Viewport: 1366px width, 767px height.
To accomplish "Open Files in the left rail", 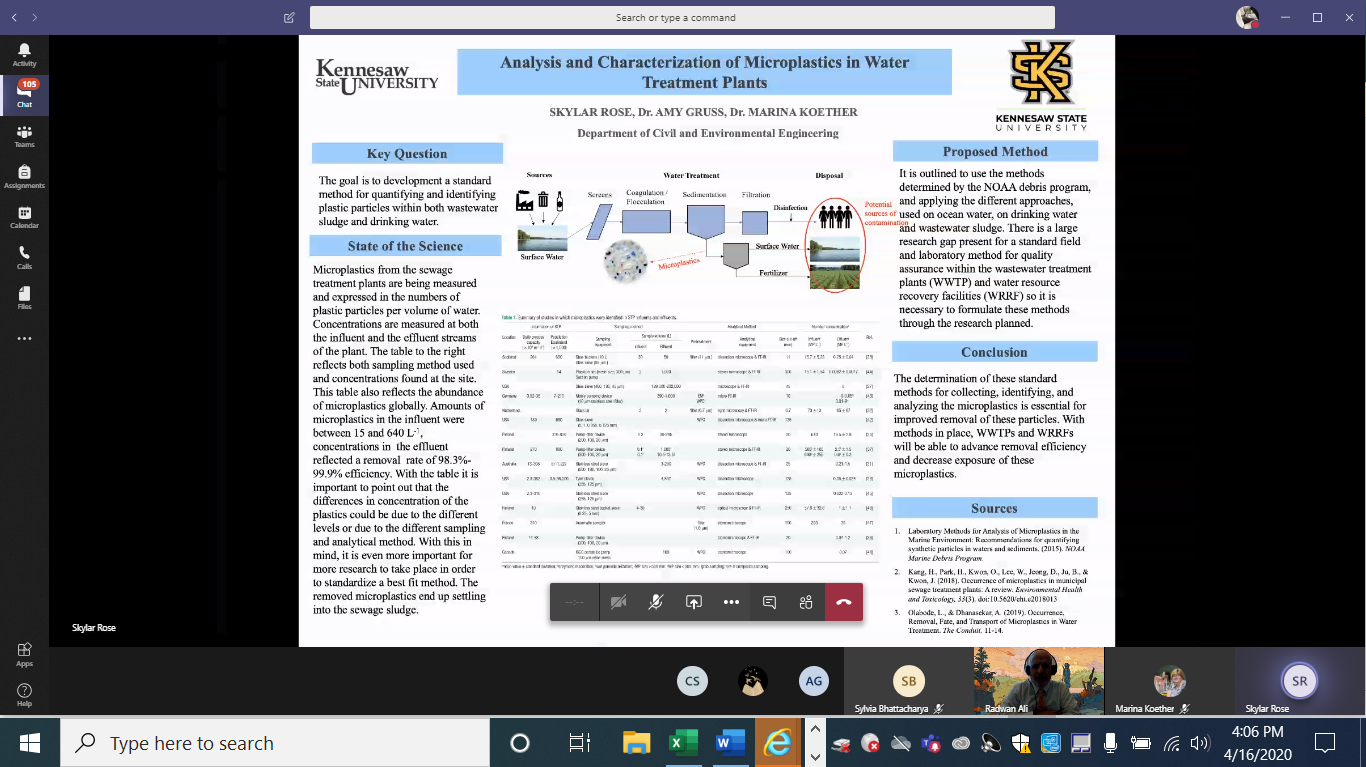I will click(24, 298).
